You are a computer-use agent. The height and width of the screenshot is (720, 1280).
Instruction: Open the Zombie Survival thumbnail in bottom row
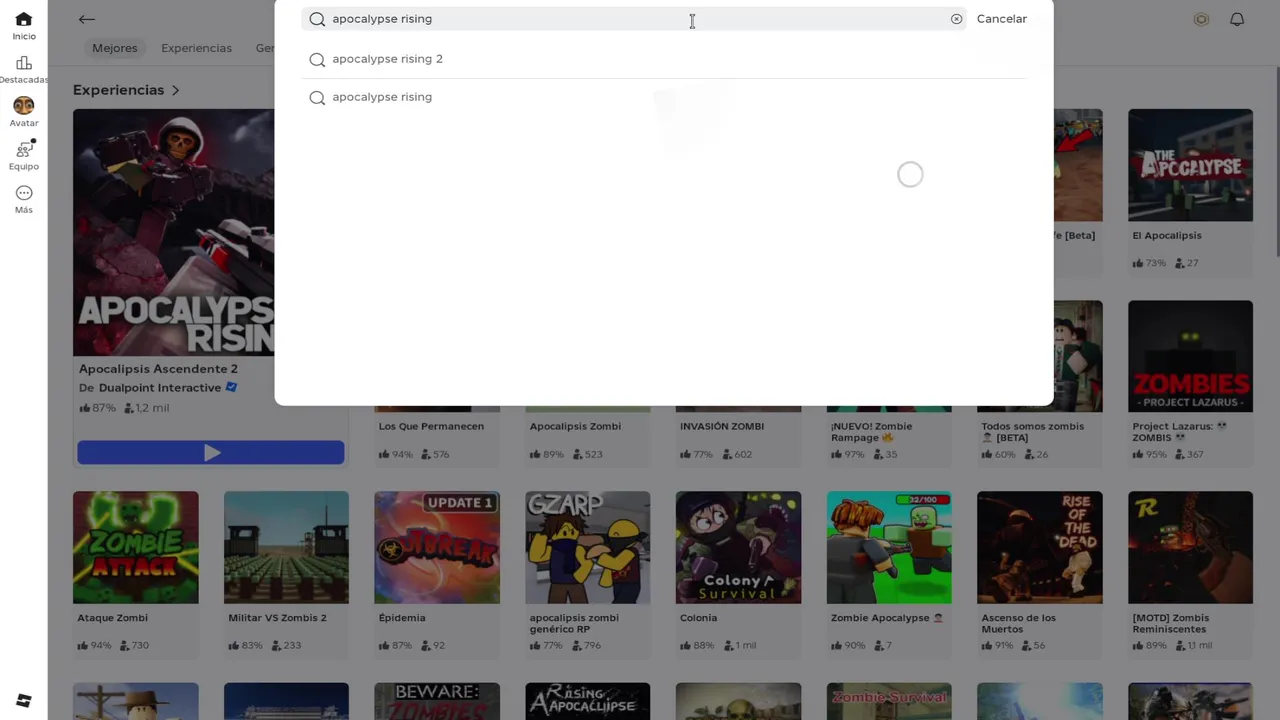(889, 701)
